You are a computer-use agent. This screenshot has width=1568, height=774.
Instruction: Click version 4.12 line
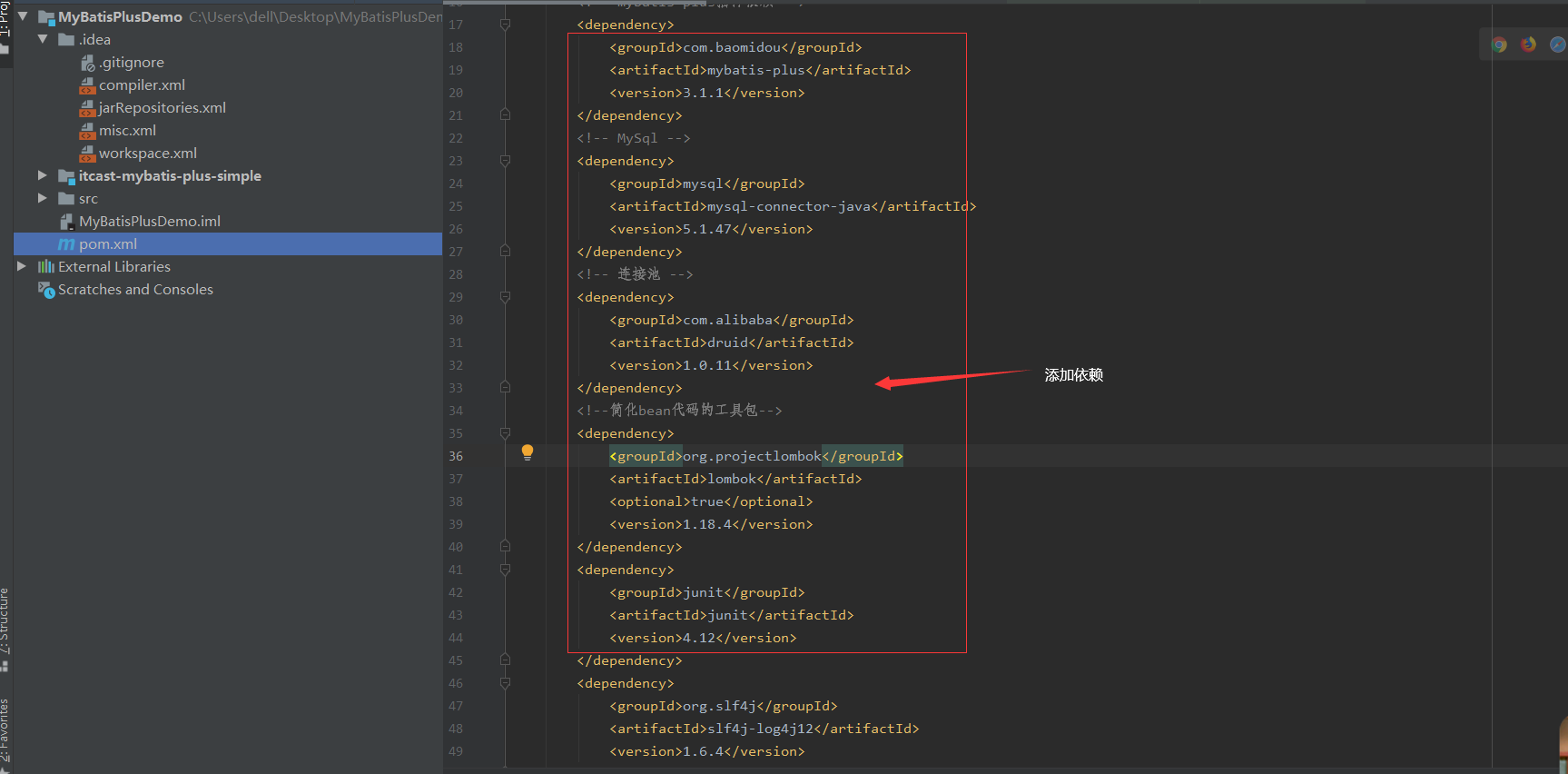[x=703, y=638]
